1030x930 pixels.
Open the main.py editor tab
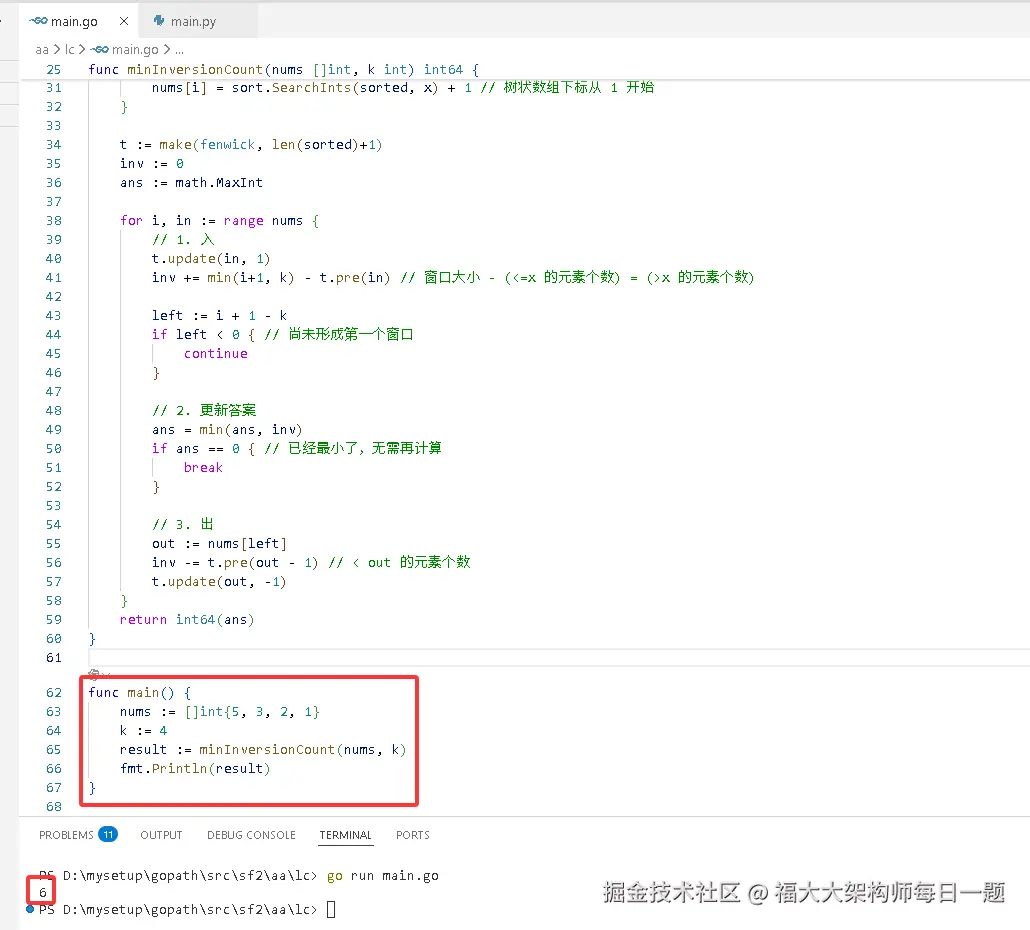pos(193,21)
